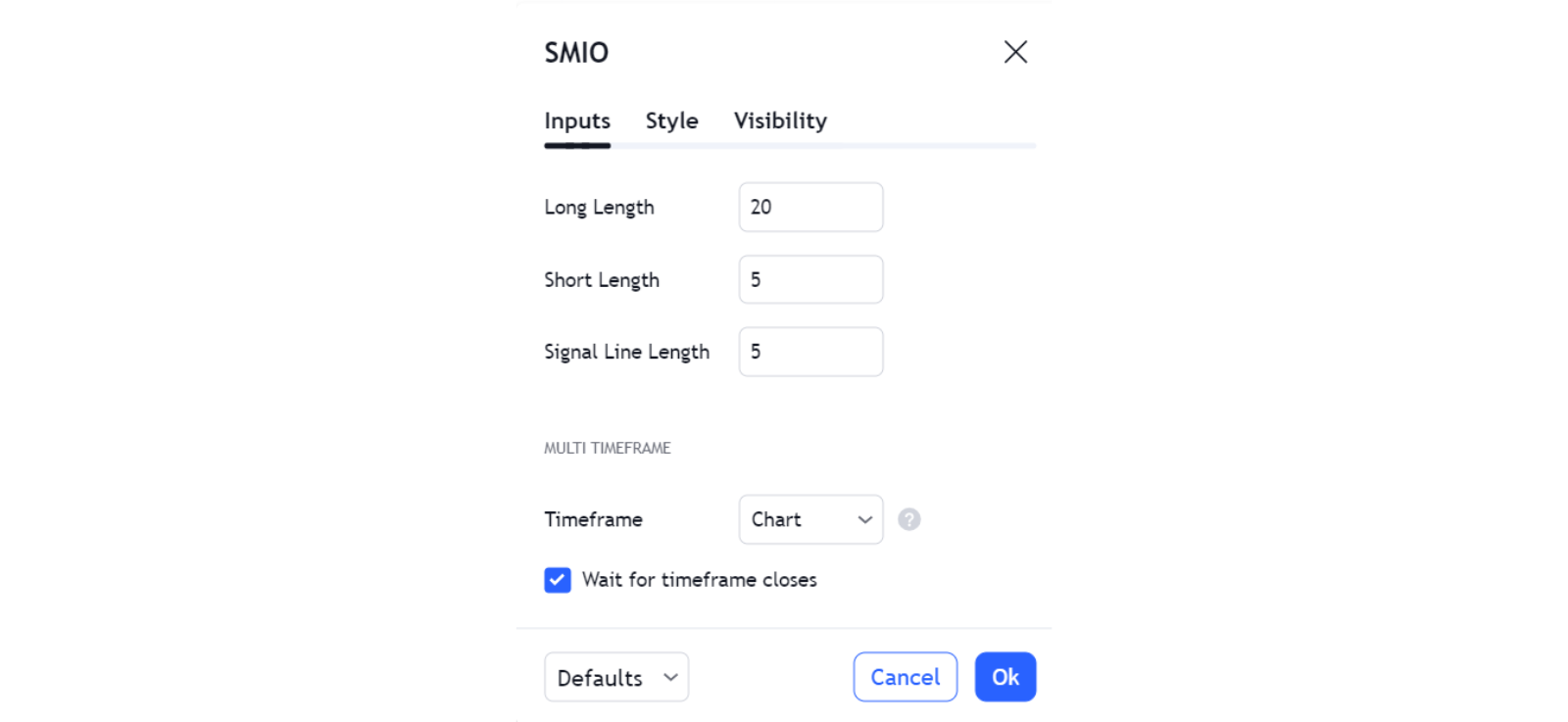Click the chevron on the Defaults dropdown
The height and width of the screenshot is (722, 1568).
tap(670, 677)
